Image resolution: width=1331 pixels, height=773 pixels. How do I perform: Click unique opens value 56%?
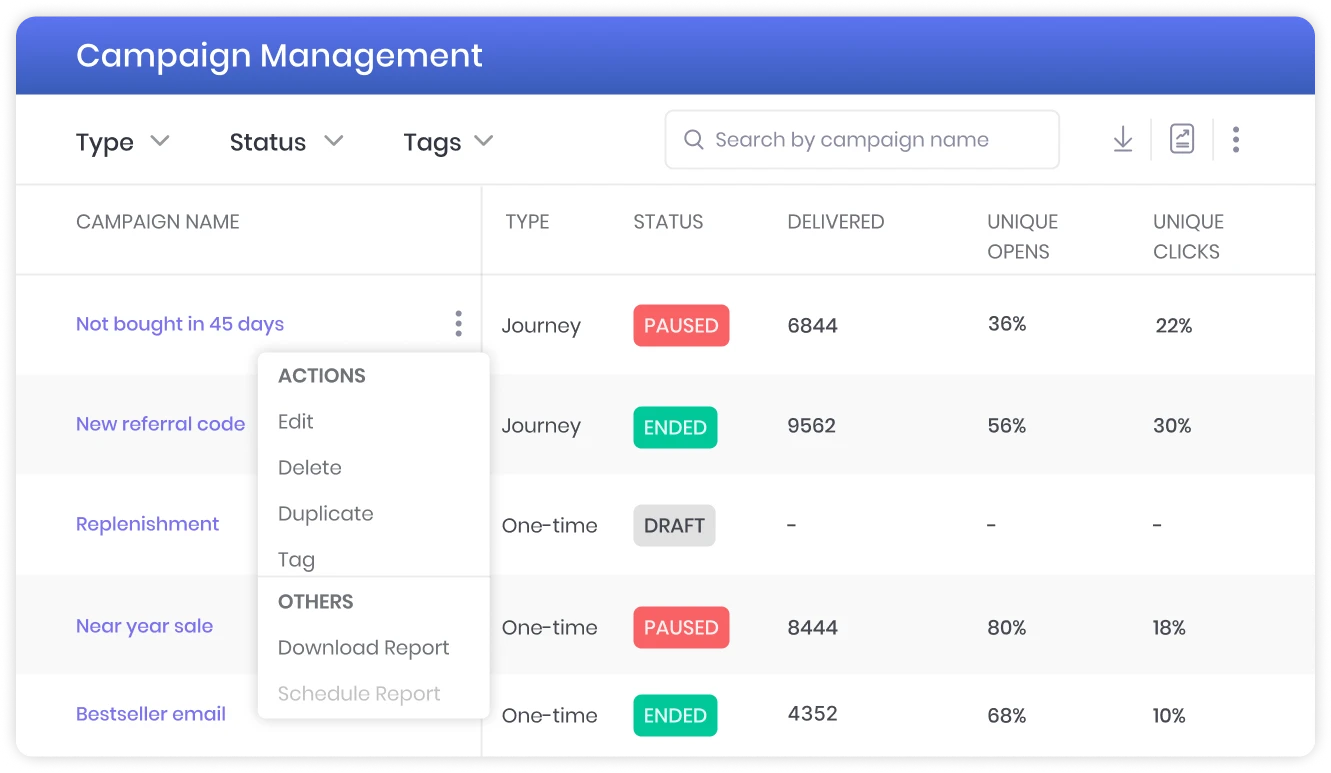(1007, 426)
